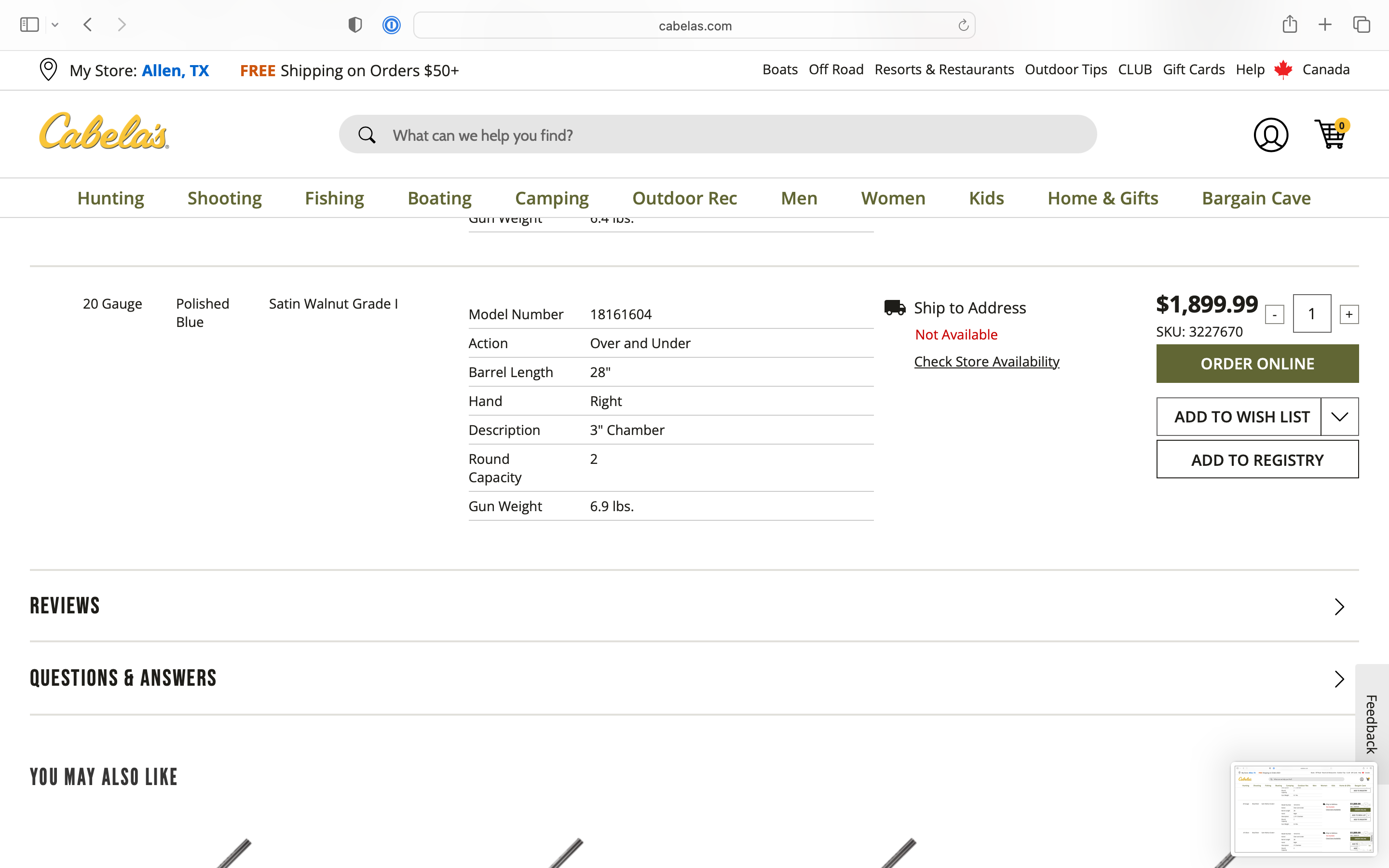Toggle the Safari sidebar button
The height and width of the screenshot is (868, 1389).
tap(29, 25)
